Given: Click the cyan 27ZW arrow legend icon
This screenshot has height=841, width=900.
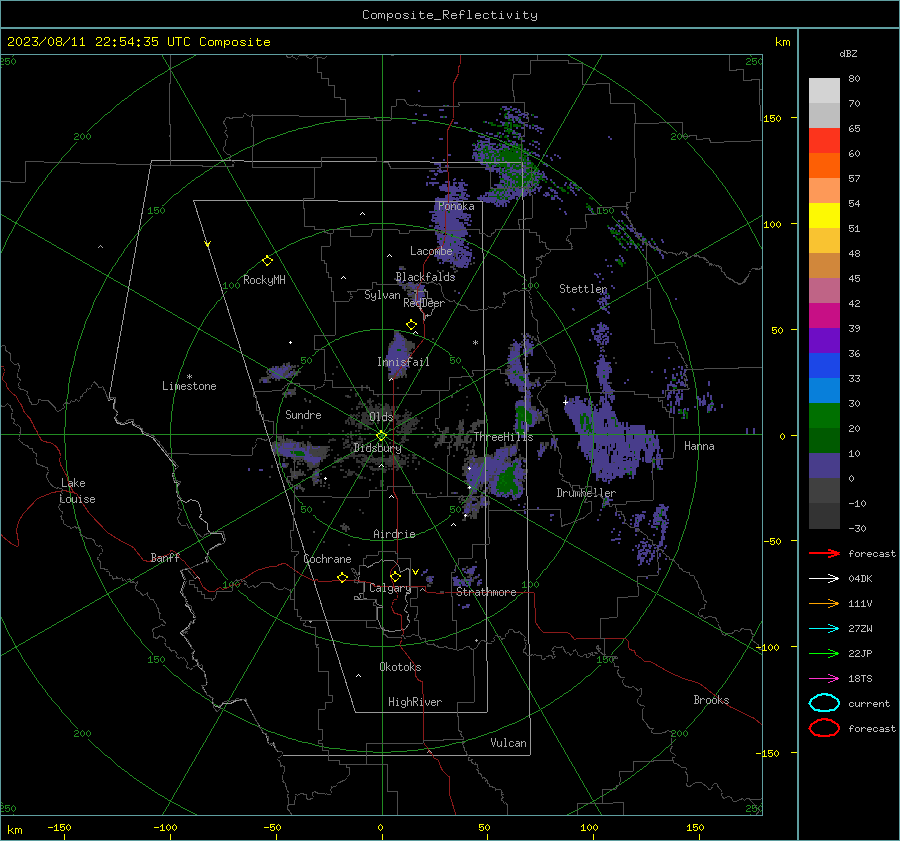Looking at the screenshot, I should coord(824,628).
